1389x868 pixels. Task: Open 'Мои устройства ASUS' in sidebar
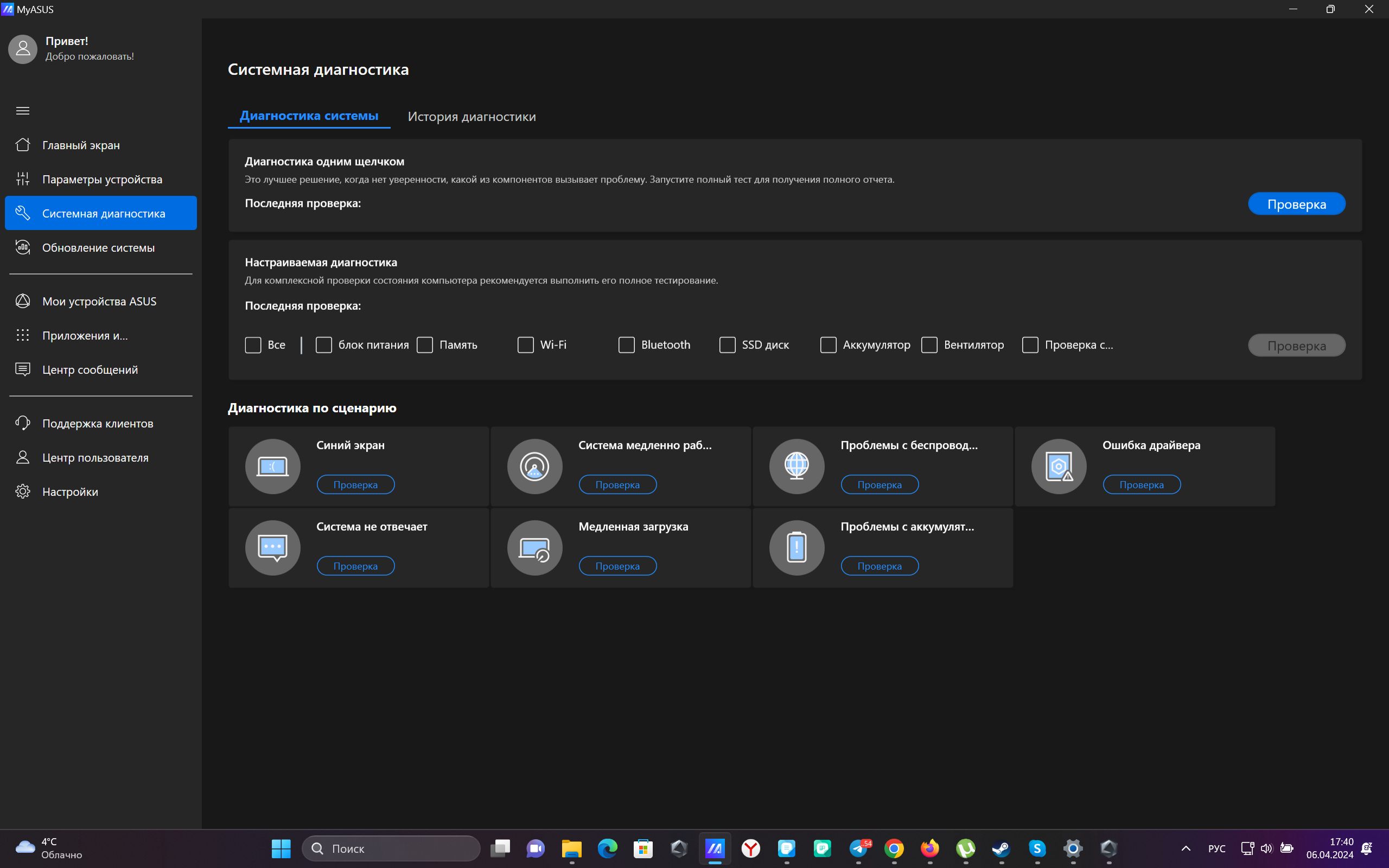click(101, 302)
